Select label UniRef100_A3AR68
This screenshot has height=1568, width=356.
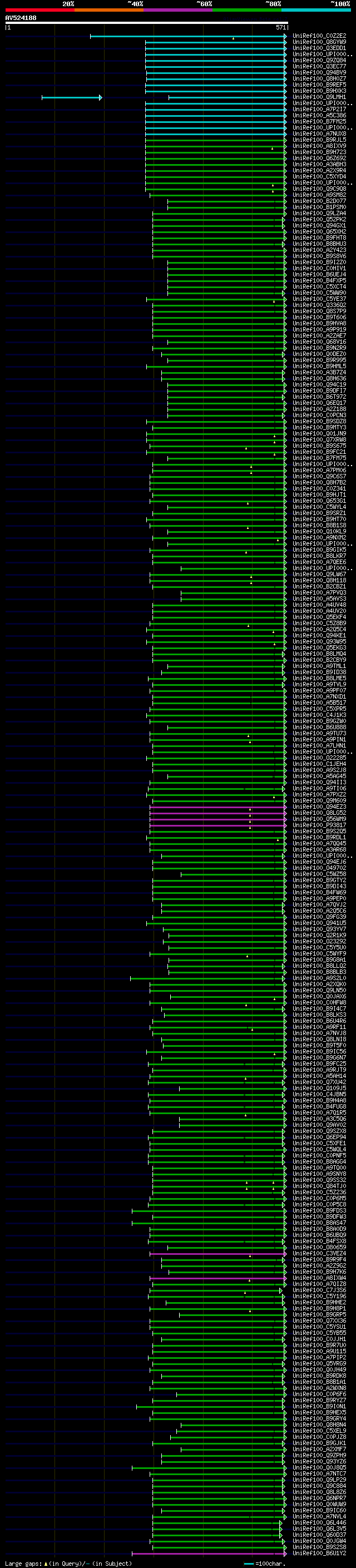pos(319,850)
